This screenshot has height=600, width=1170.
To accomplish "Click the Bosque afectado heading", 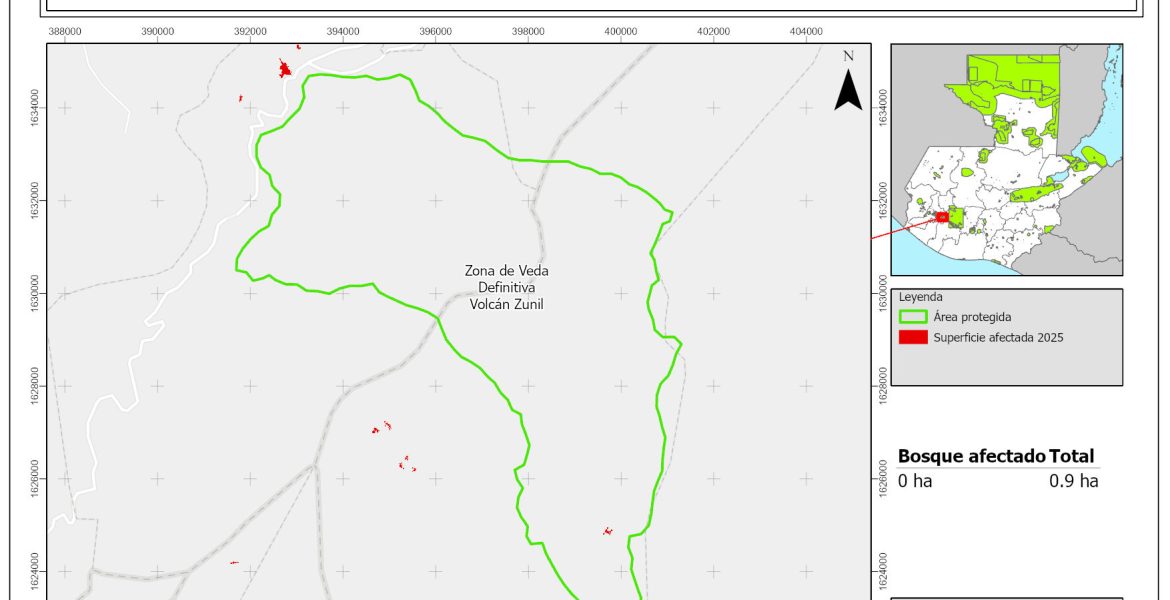I will [971, 456].
